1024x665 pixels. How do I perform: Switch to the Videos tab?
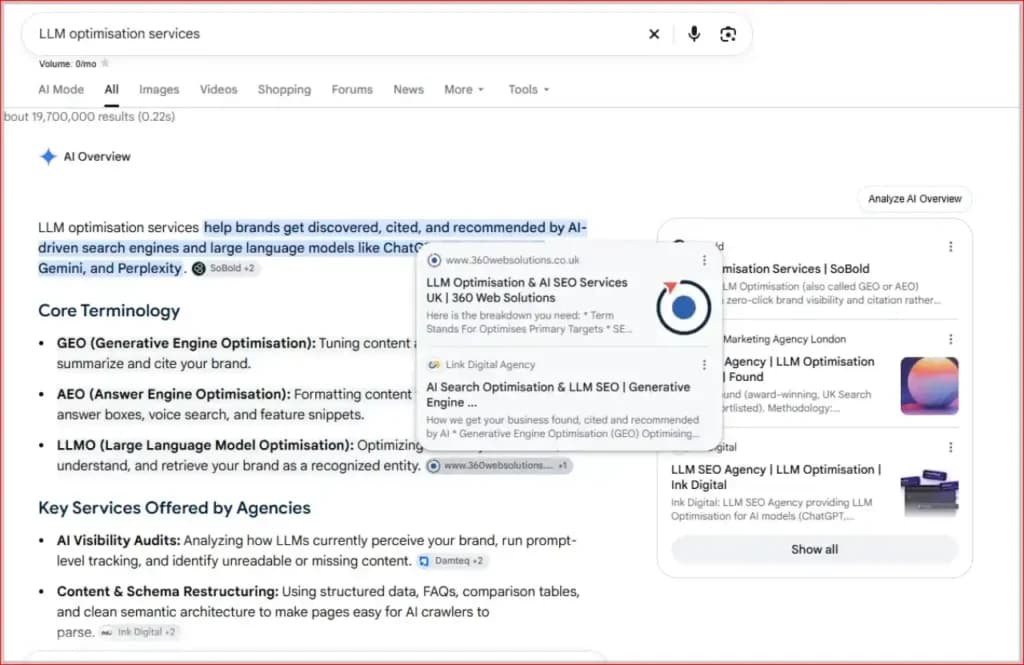click(x=218, y=89)
